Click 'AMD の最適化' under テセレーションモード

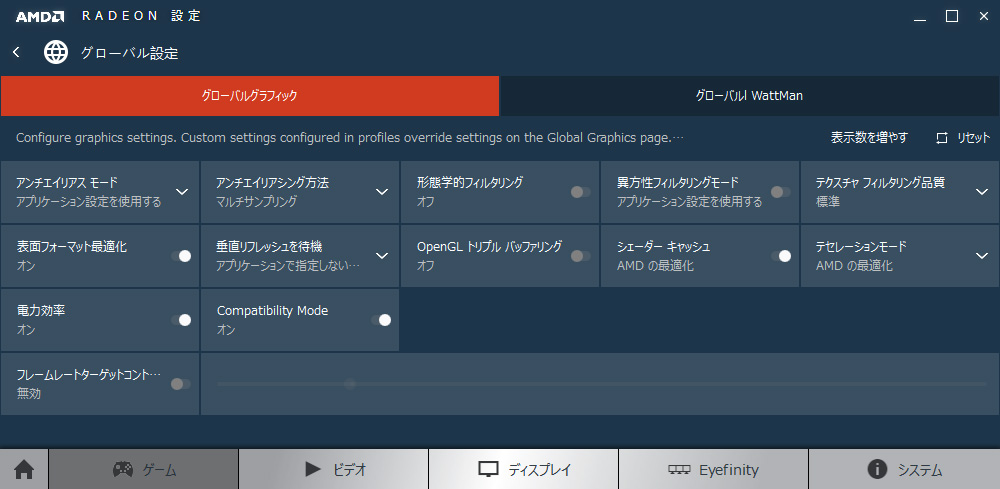(855, 266)
